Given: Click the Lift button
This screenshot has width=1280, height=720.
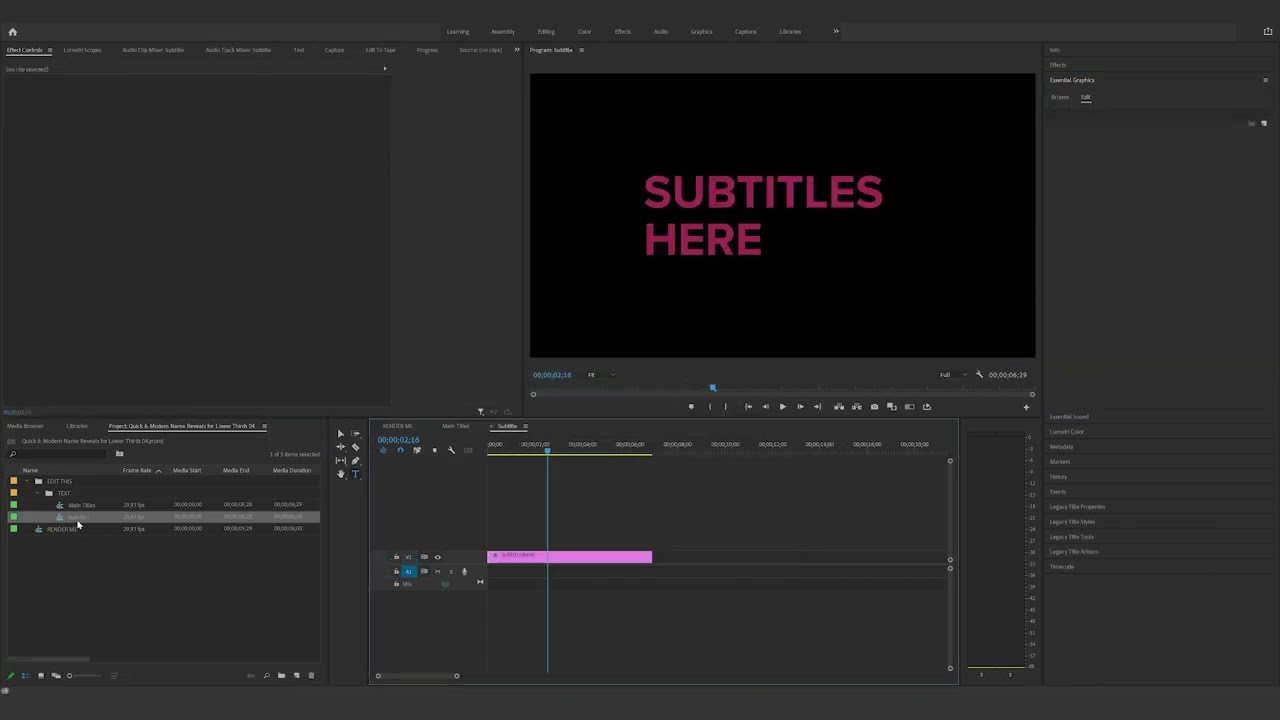Looking at the screenshot, I should click(x=839, y=407).
